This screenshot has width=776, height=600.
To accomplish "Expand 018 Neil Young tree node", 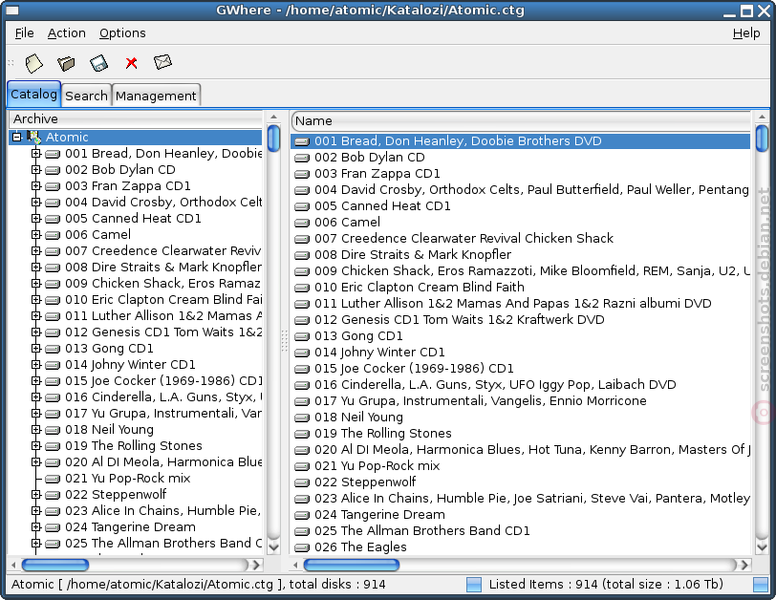I will [36, 429].
